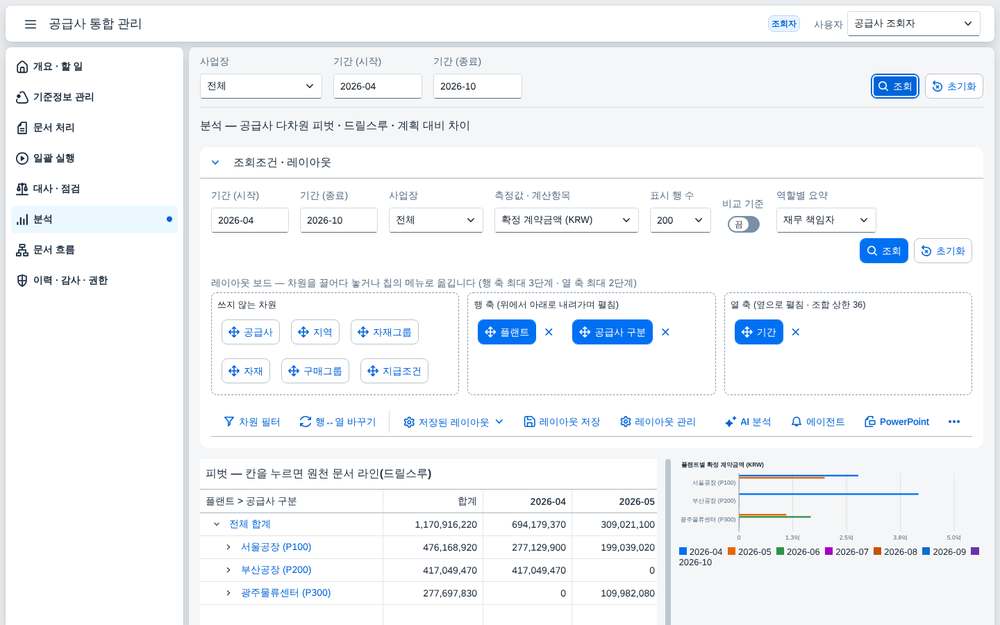Click 레이아웃 저장 save button
The image size is (1000, 625).
[x=562, y=422]
